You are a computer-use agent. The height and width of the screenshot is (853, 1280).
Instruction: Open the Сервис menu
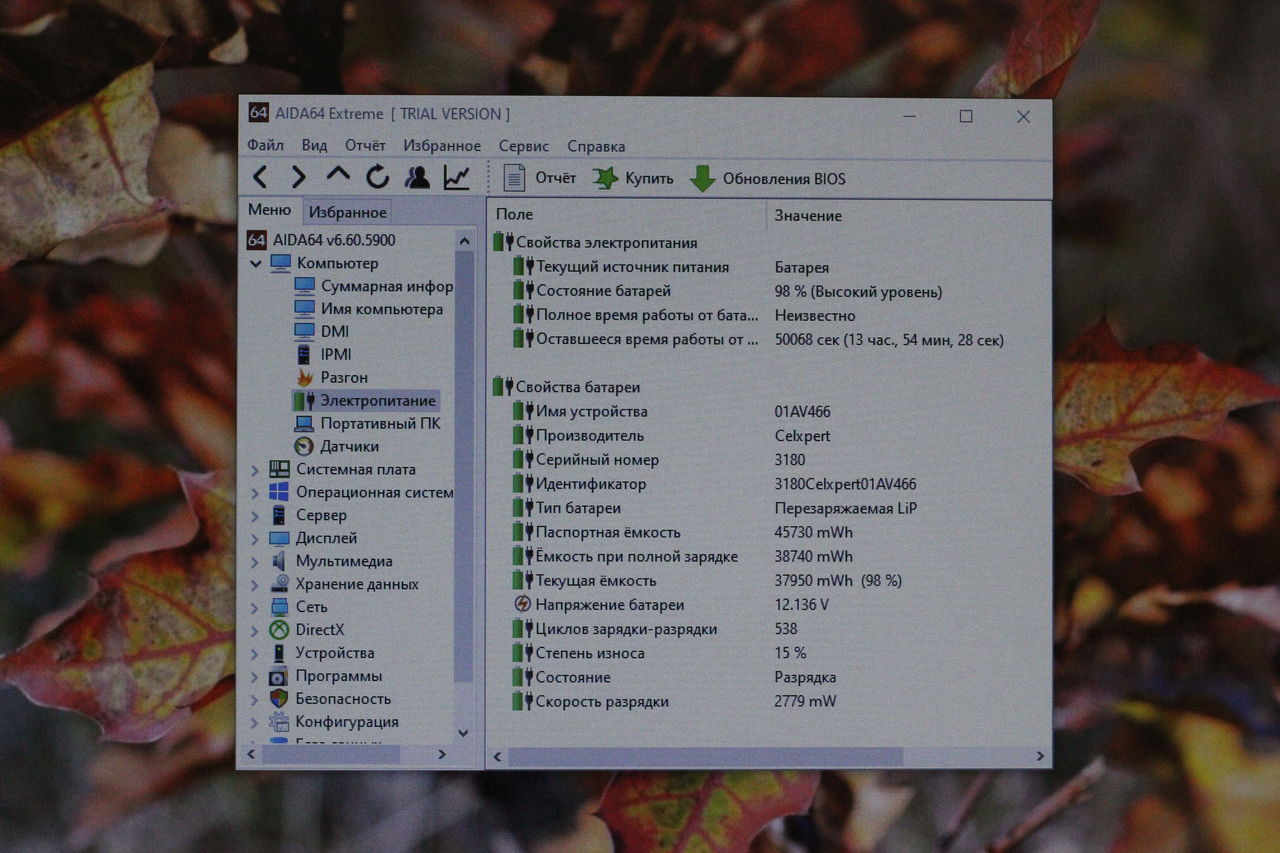pos(524,146)
